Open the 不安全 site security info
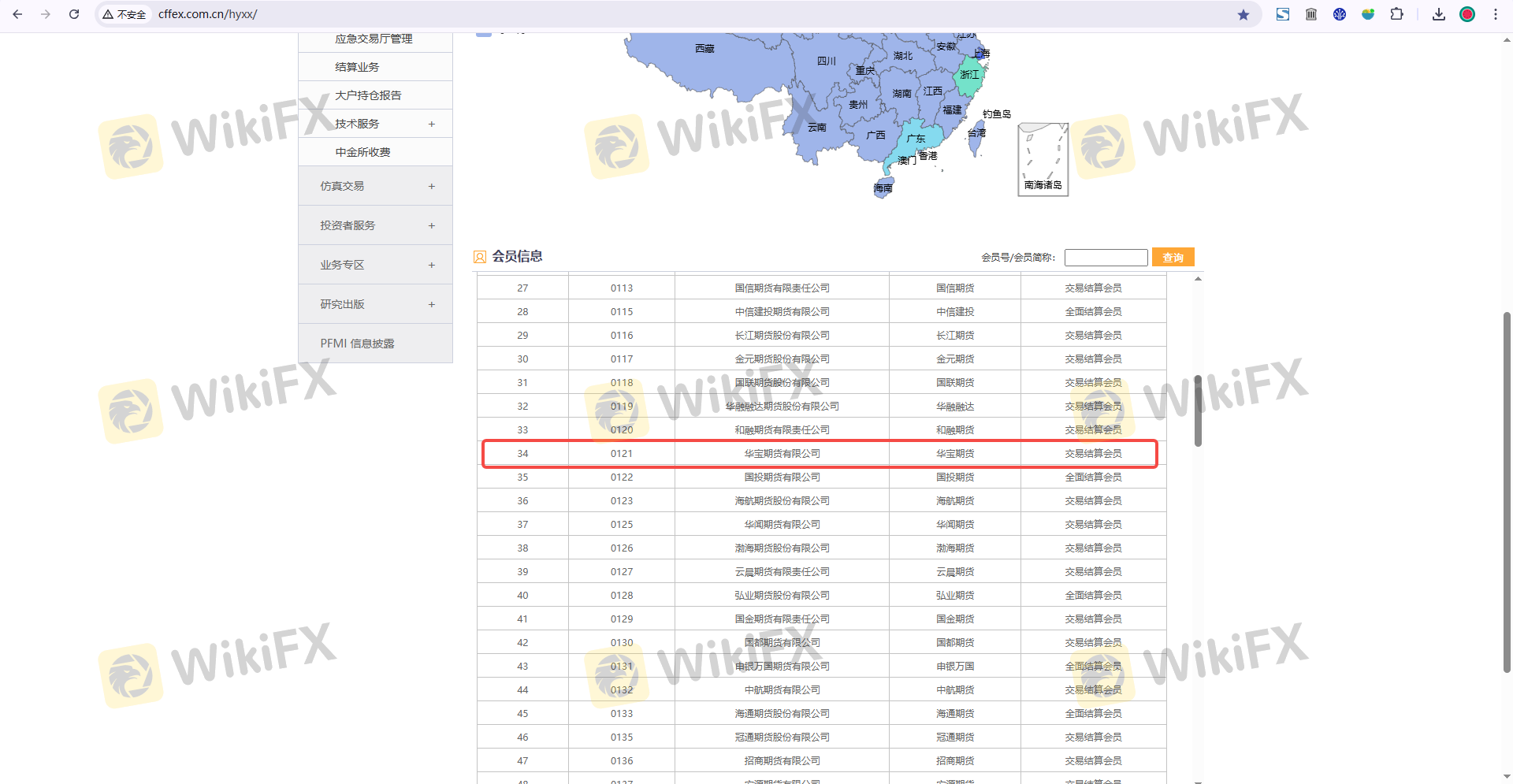 [125, 14]
